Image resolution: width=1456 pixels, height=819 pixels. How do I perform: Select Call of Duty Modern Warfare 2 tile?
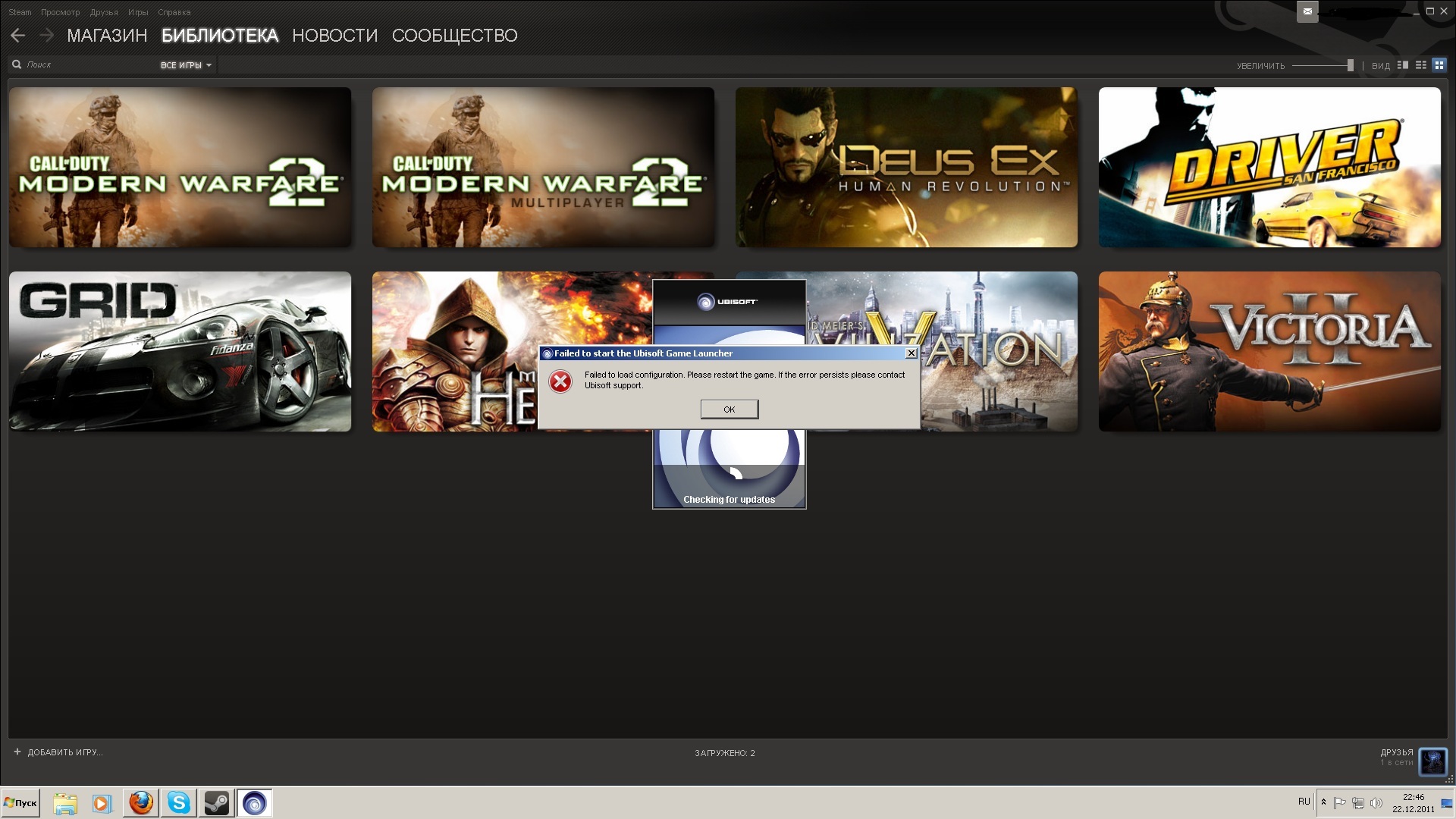180,167
